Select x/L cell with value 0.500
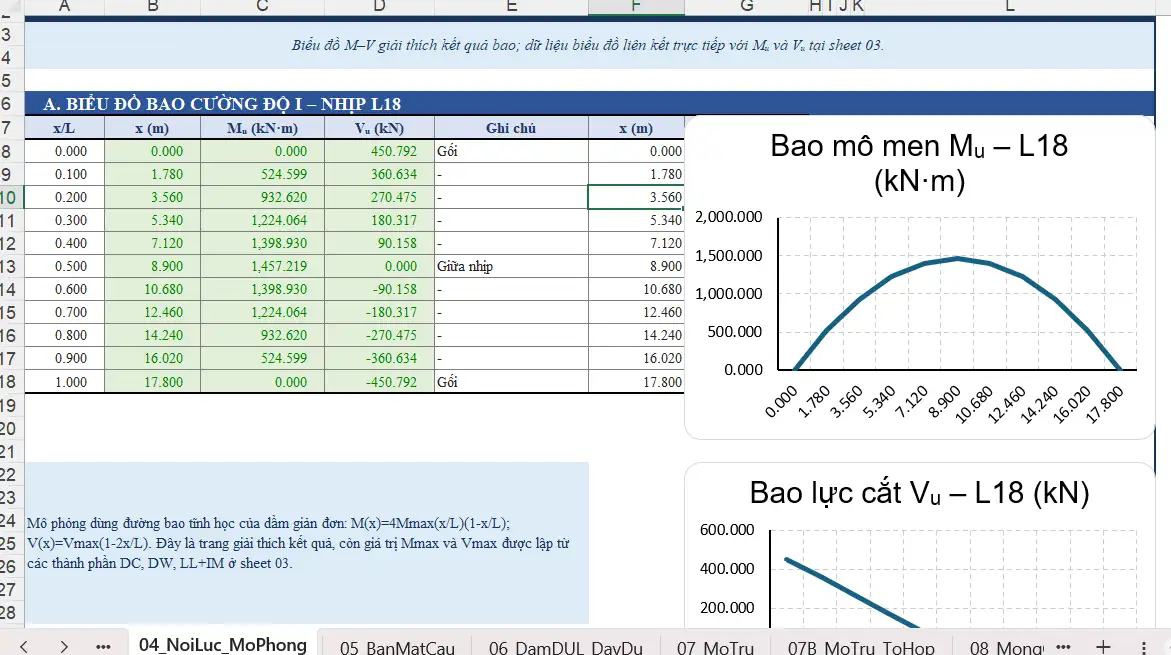Screen dimensions: 1171x655 click(x=64, y=266)
